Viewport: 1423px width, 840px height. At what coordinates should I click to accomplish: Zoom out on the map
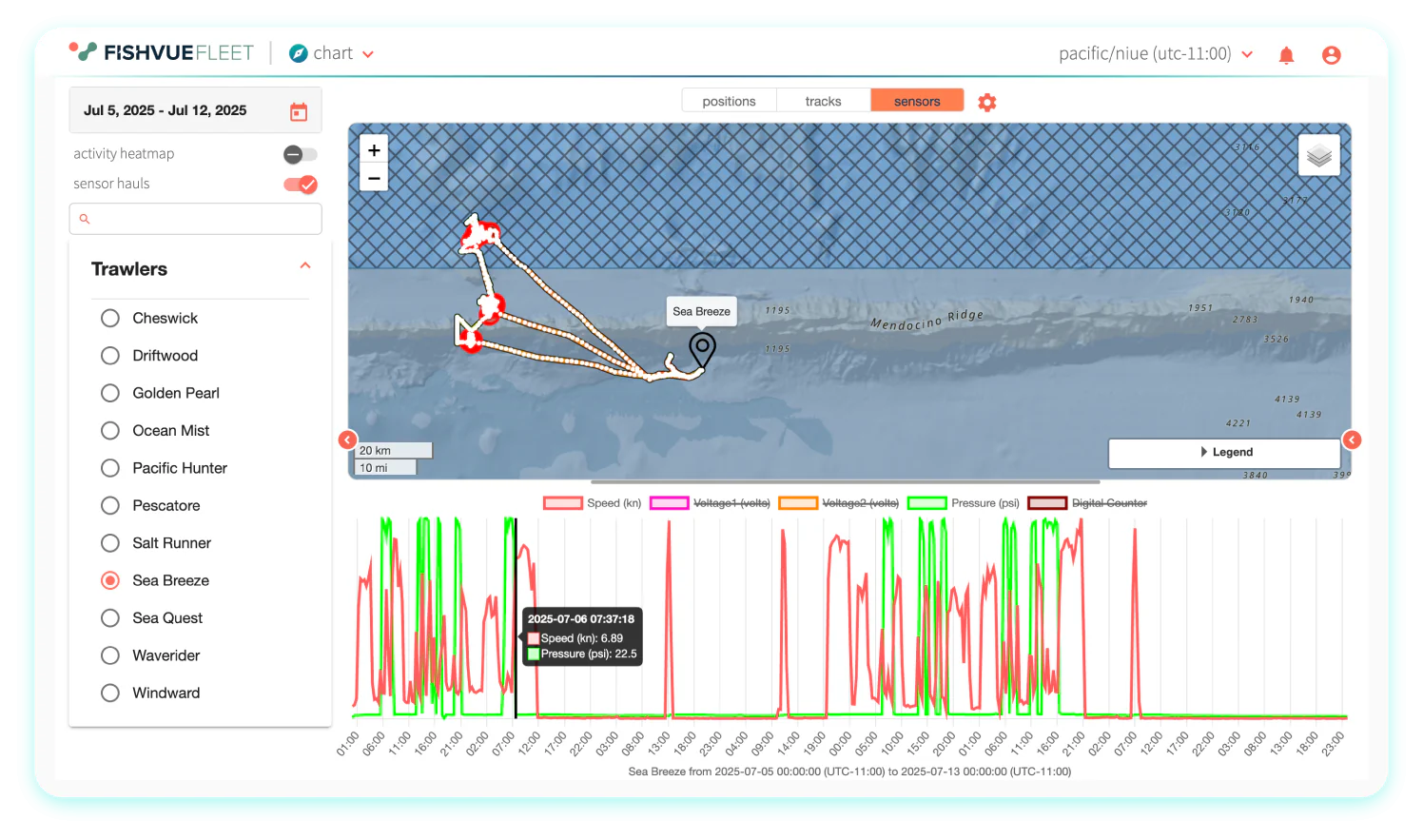coord(374,178)
